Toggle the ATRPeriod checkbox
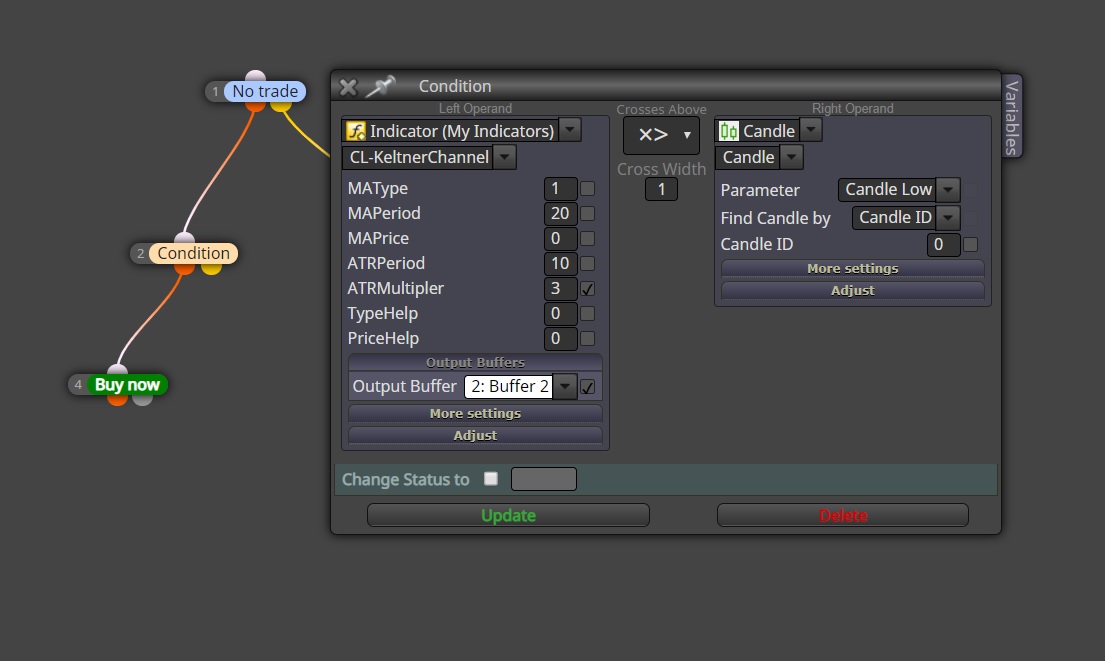The image size is (1105, 661). click(587, 264)
